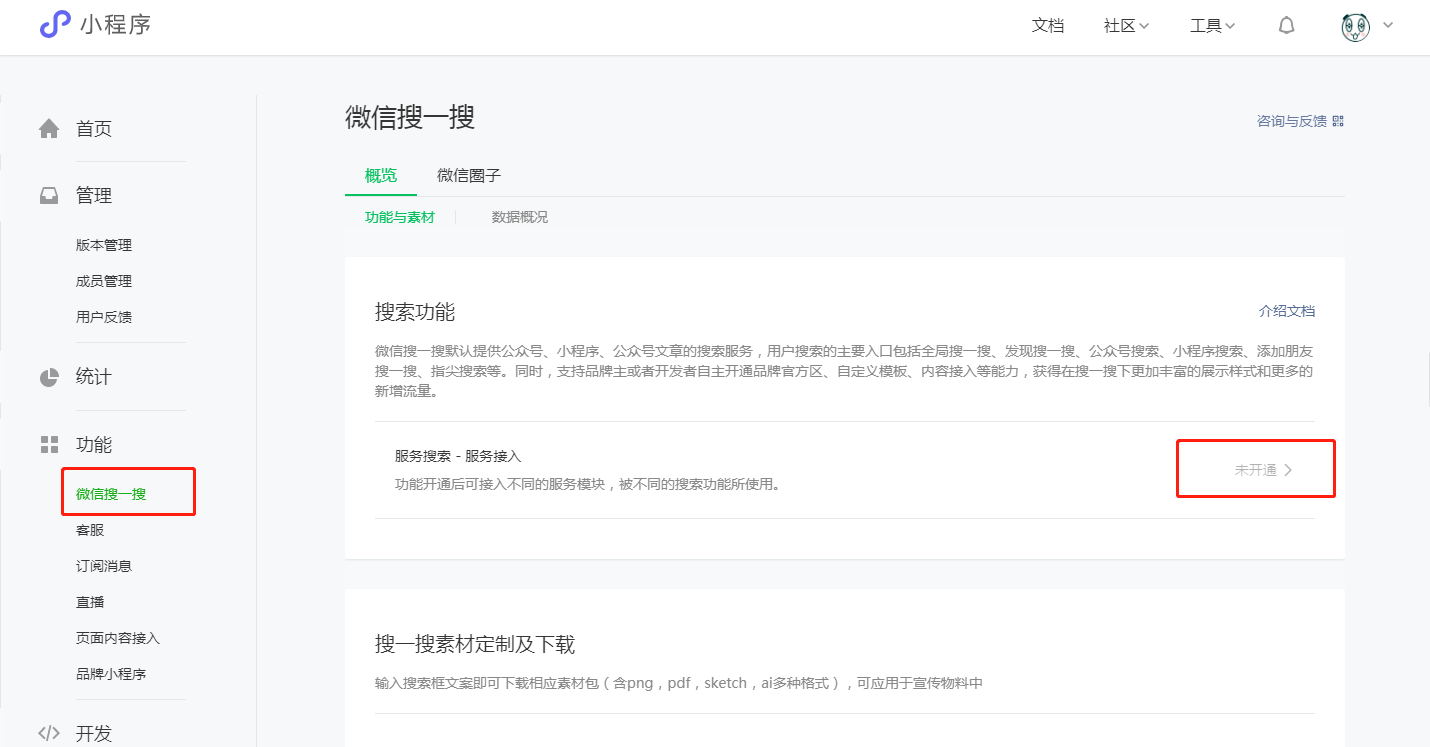Open 品牌小程序 in the sidebar
This screenshot has height=747, width=1430.
[111, 674]
